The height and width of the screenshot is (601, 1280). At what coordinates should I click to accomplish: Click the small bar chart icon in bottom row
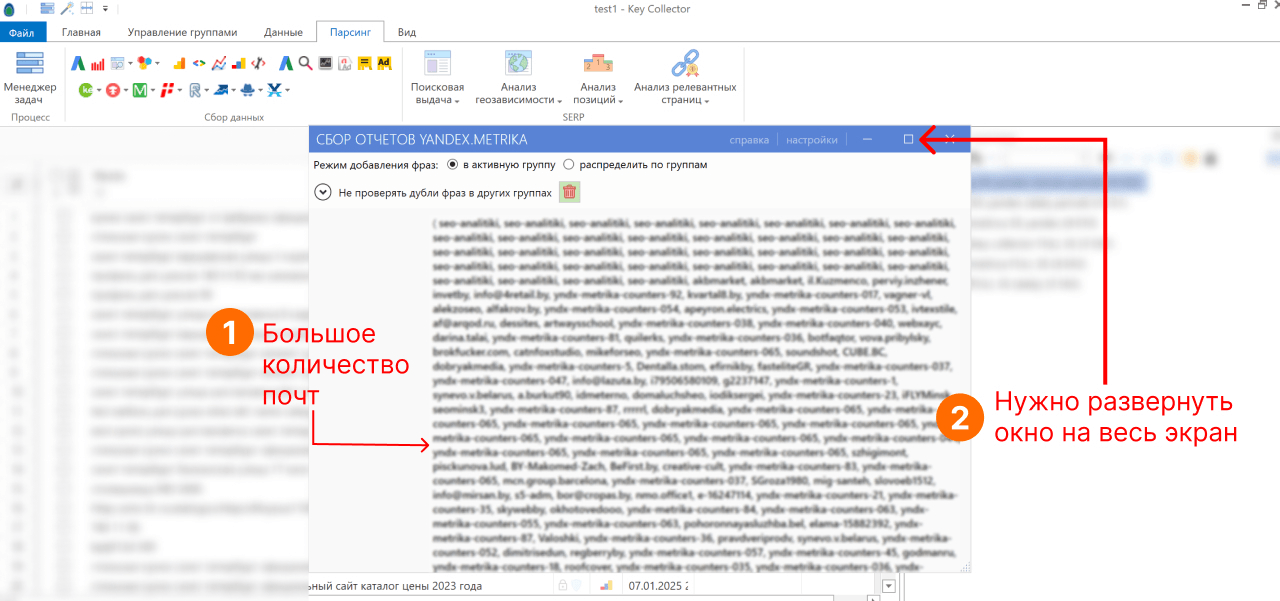pyautogui.click(x=605, y=586)
